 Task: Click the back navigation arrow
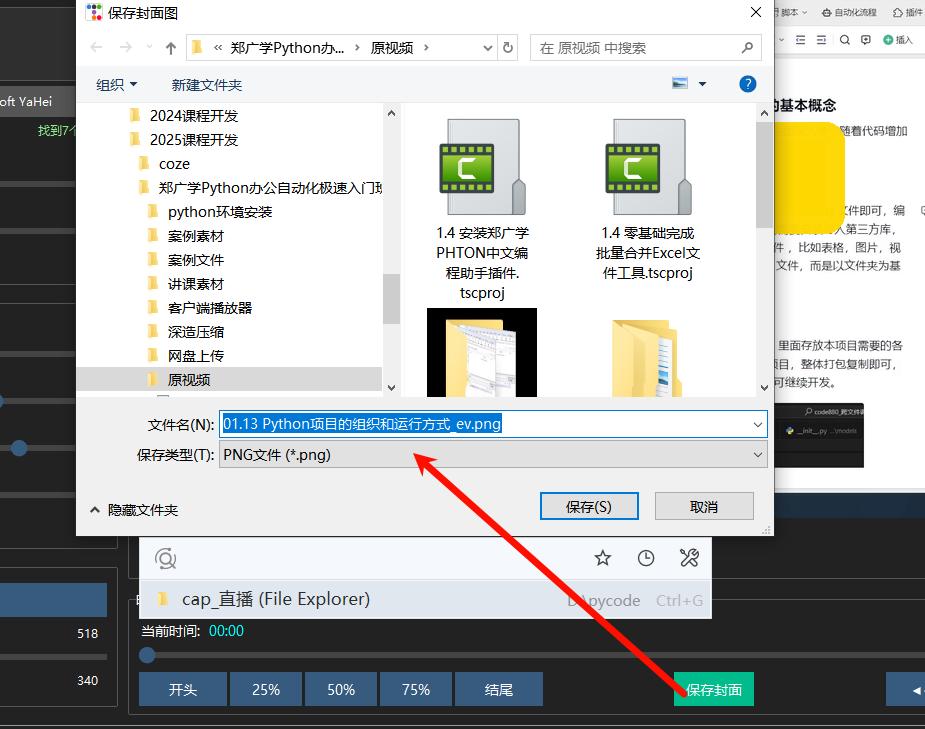(x=97, y=48)
